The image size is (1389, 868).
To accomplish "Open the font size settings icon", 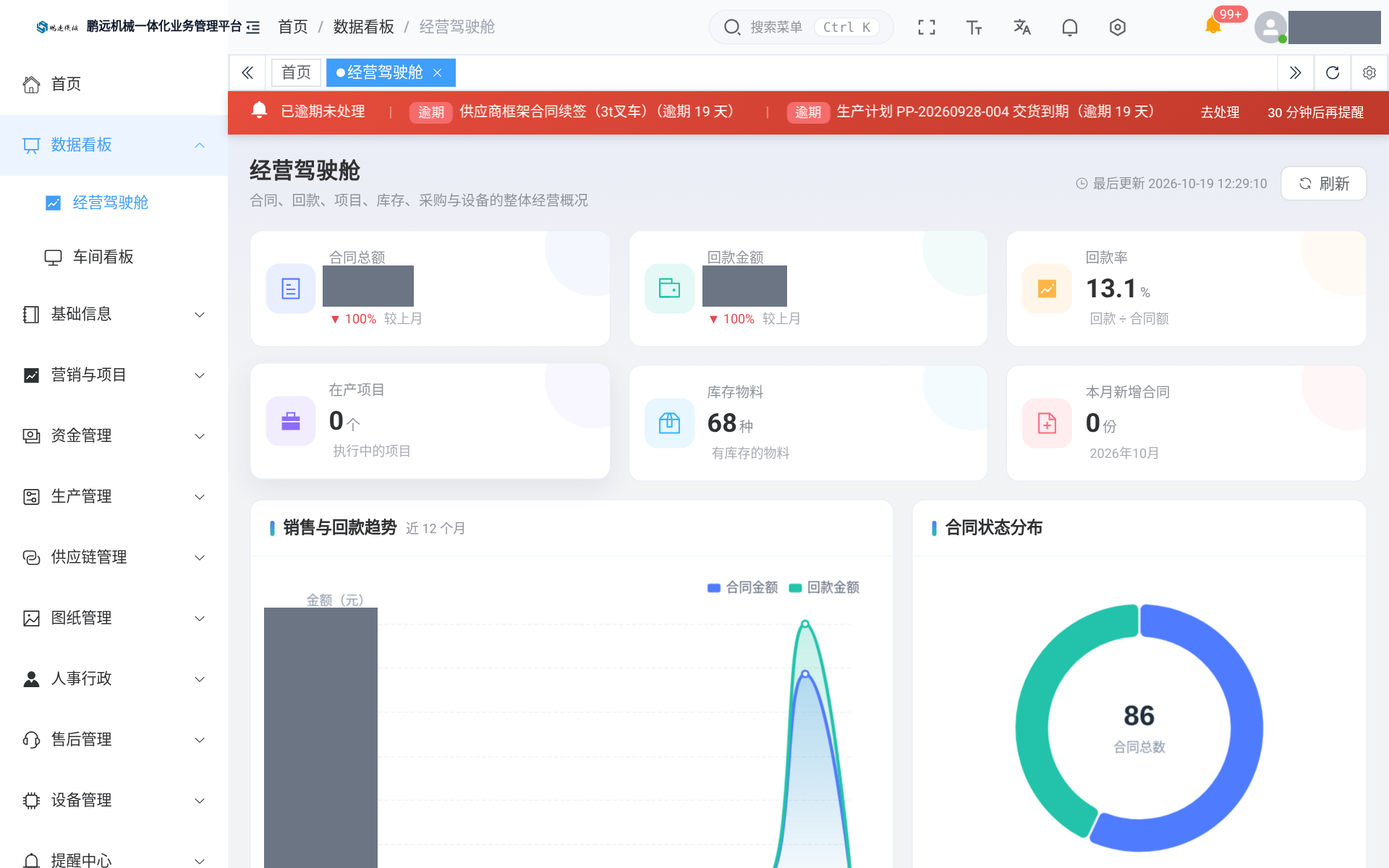I will tap(974, 27).
